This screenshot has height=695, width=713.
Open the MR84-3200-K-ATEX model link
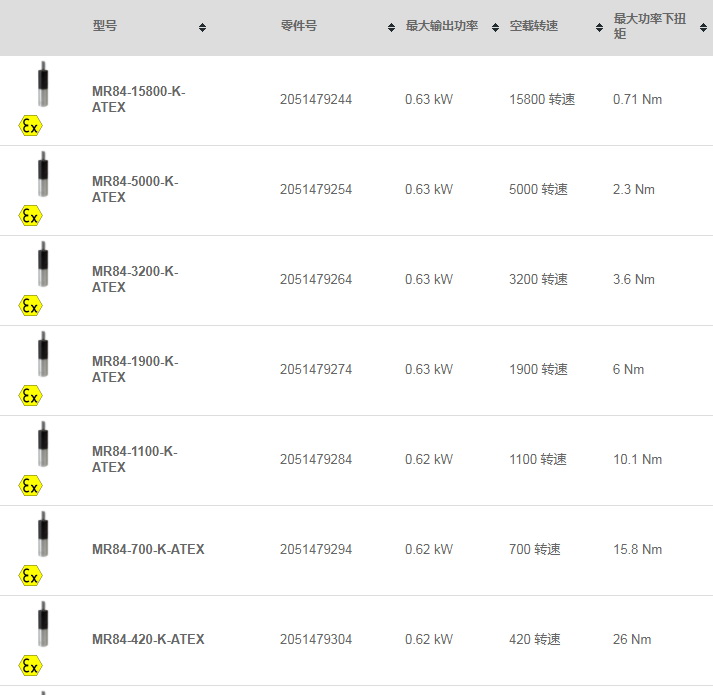click(x=135, y=279)
